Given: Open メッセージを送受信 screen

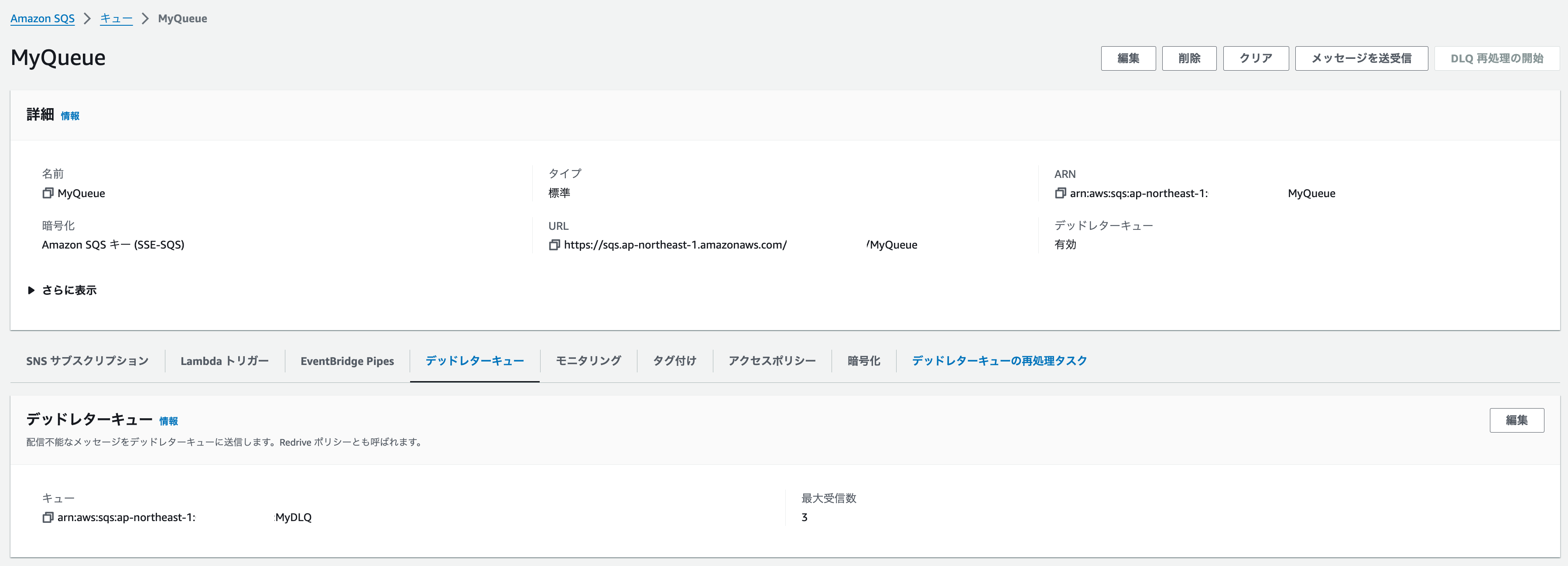Looking at the screenshot, I should click(1362, 58).
